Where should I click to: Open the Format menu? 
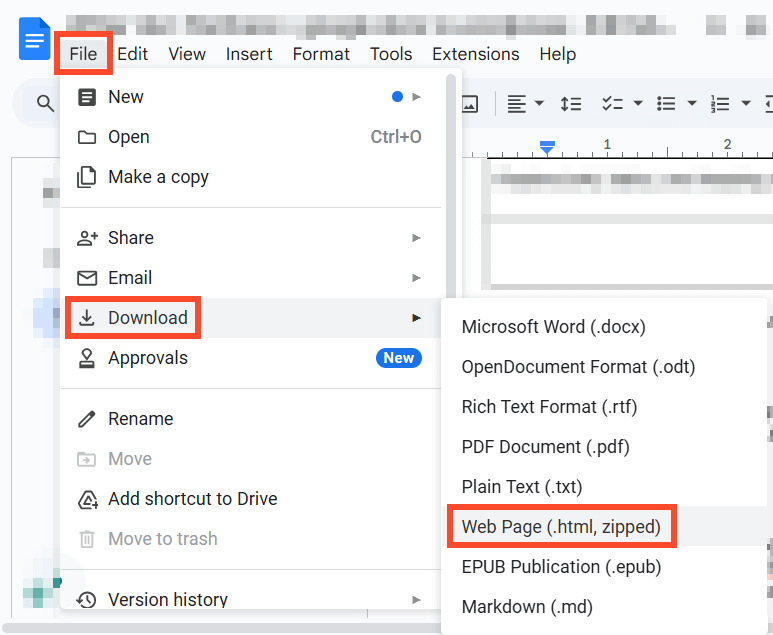321,54
